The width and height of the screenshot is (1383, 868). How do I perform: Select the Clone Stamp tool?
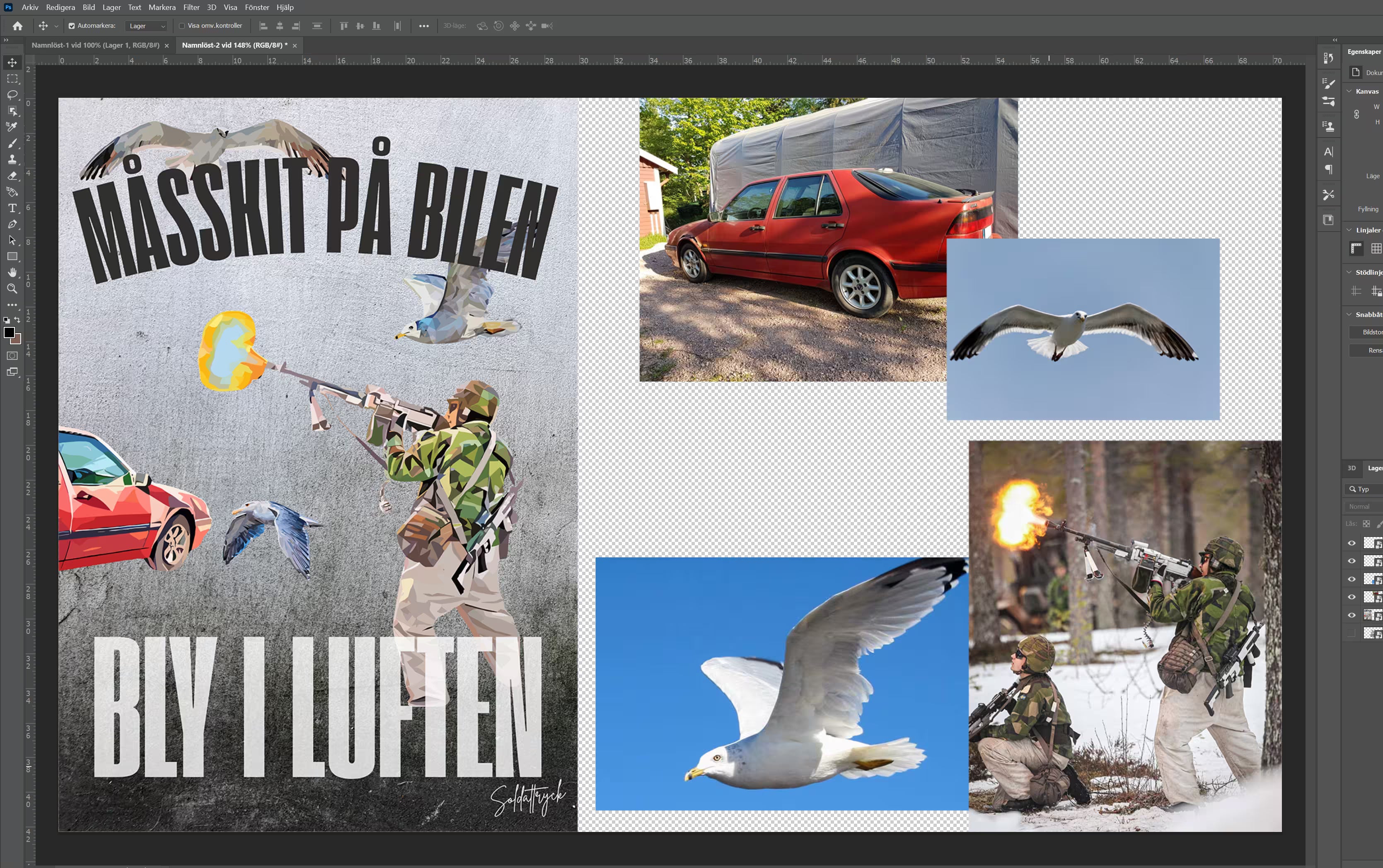tap(12, 160)
